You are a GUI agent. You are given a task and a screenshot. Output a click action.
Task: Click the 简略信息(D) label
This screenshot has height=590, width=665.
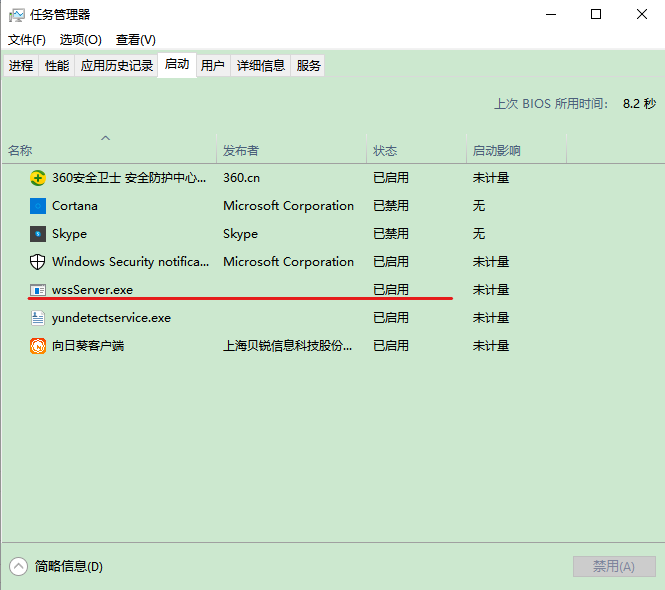[x=69, y=566]
